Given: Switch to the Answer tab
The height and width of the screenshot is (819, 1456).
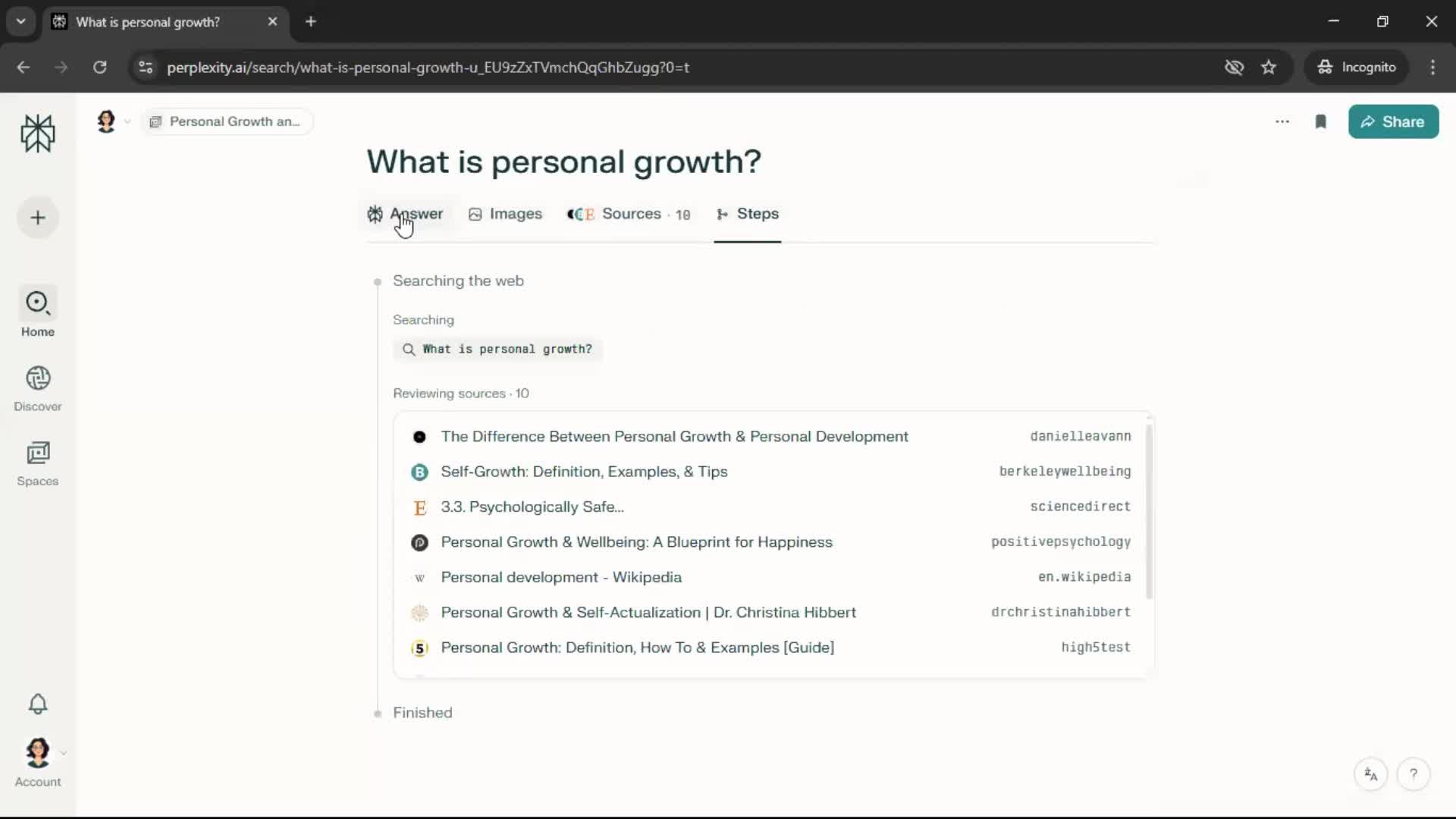Looking at the screenshot, I should point(406,215).
